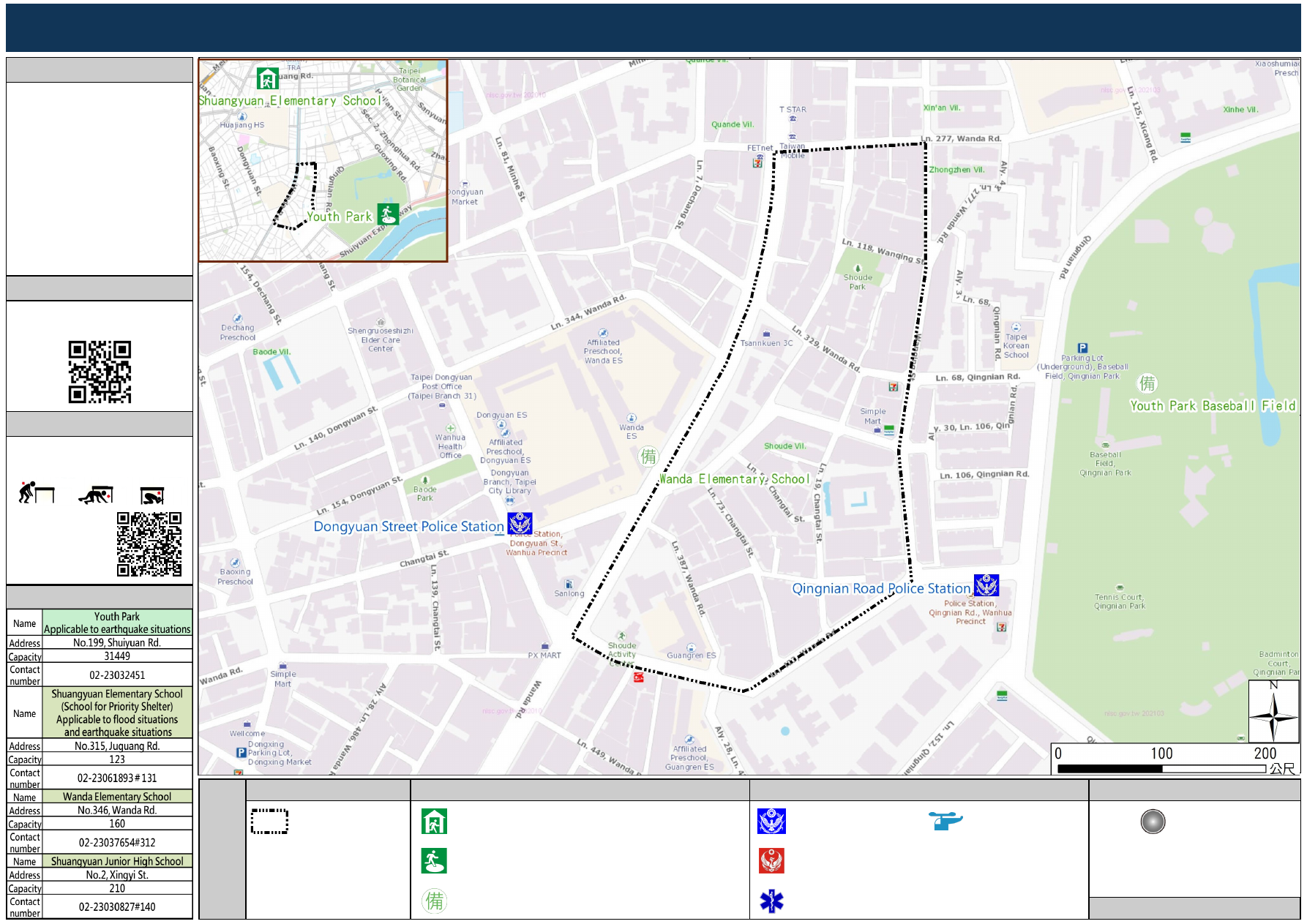This screenshot has width=1307, height=924.
Task: Click the Qingnian Road Police Station map label
Action: pyautogui.click(x=881, y=588)
